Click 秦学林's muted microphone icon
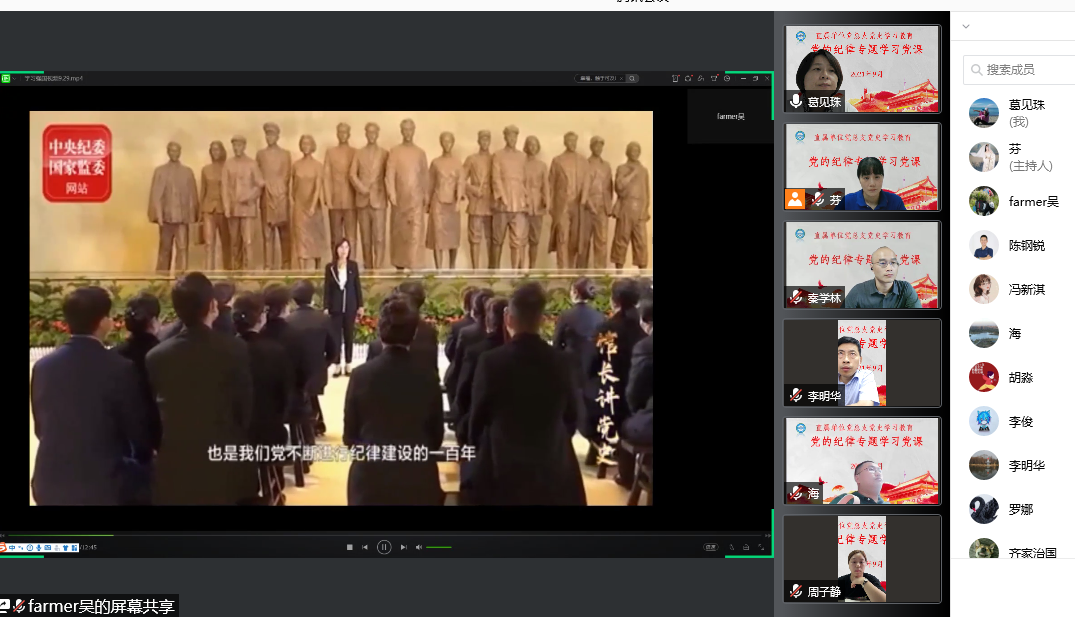This screenshot has width=1075, height=617. click(x=796, y=298)
